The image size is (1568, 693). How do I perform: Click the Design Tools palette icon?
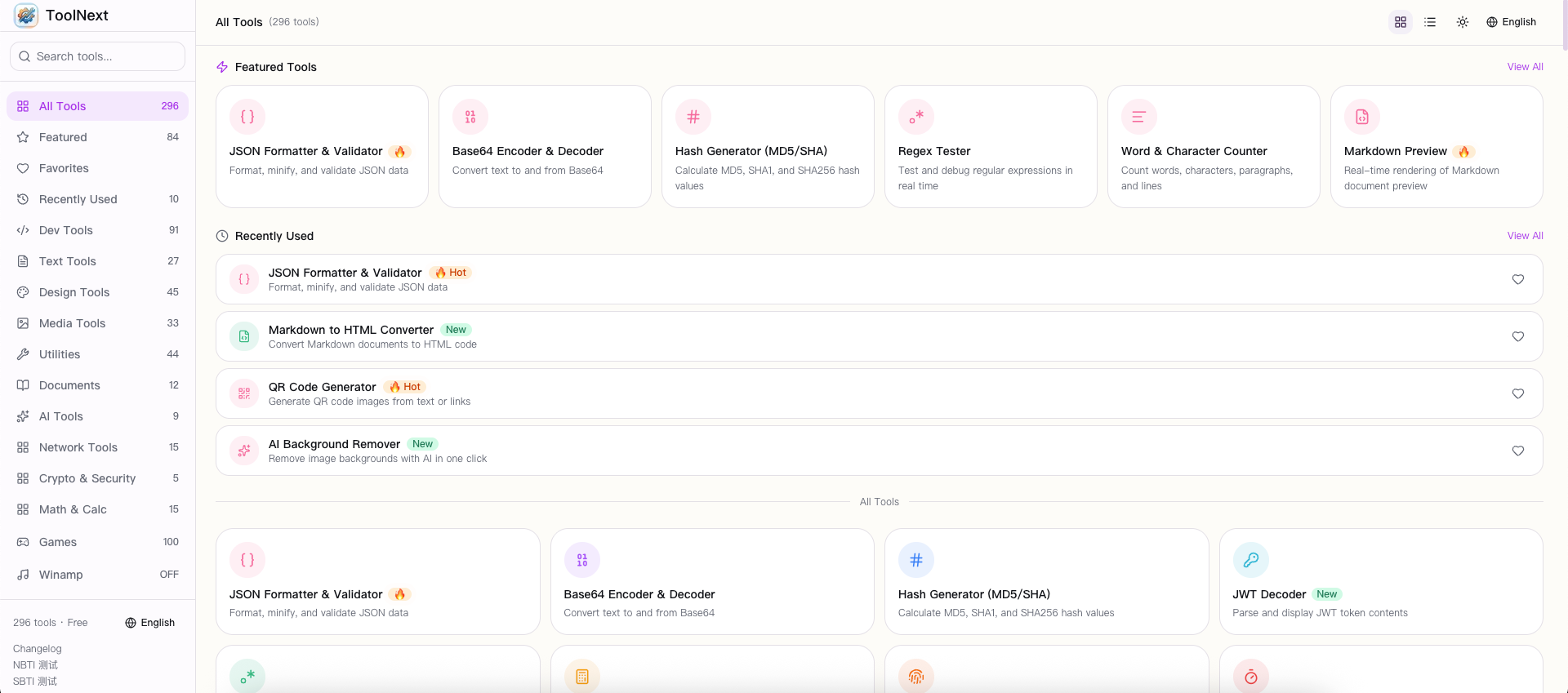coord(23,292)
